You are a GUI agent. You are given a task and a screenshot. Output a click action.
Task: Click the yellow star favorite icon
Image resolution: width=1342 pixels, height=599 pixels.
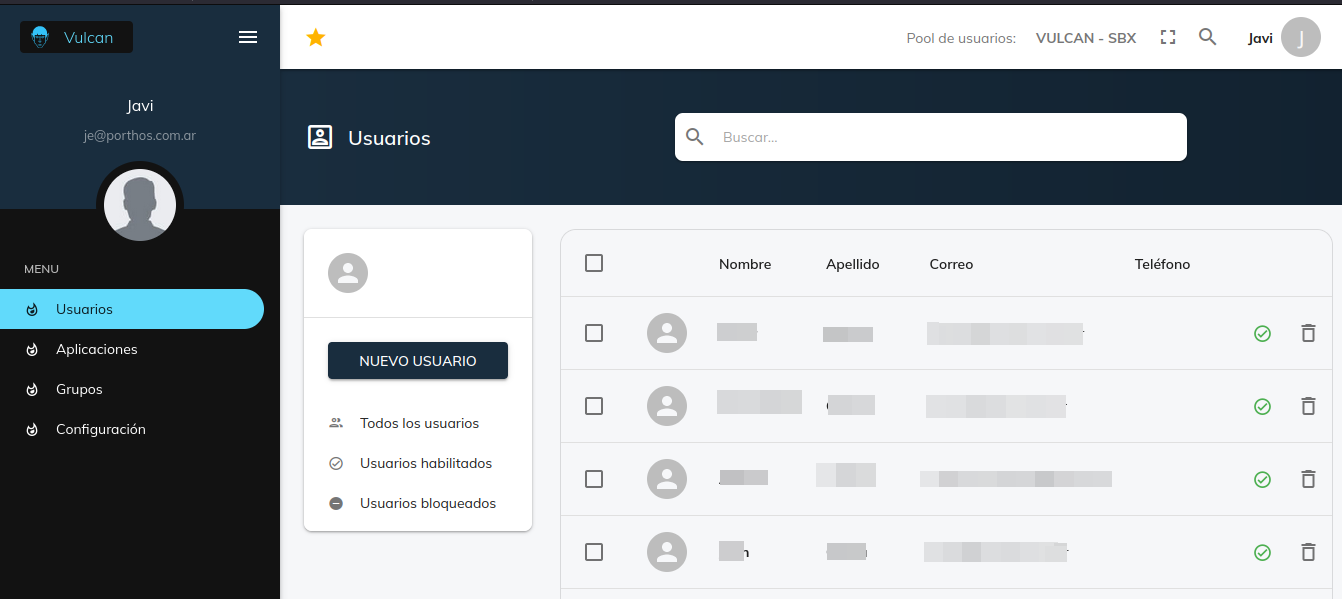[x=316, y=38]
